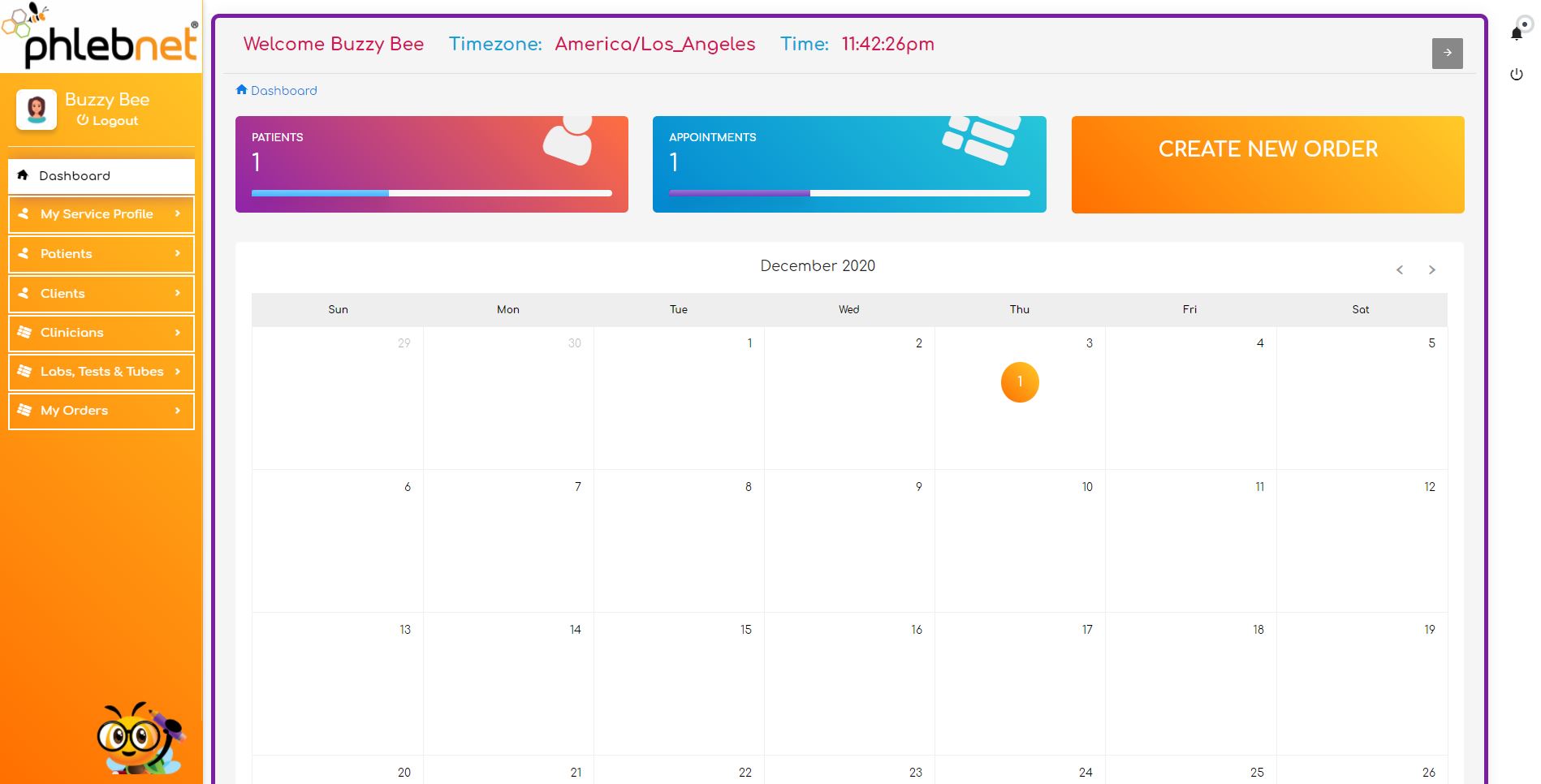Click the notification bell icon
Viewport: 1541px width, 784px height.
[x=1516, y=33]
